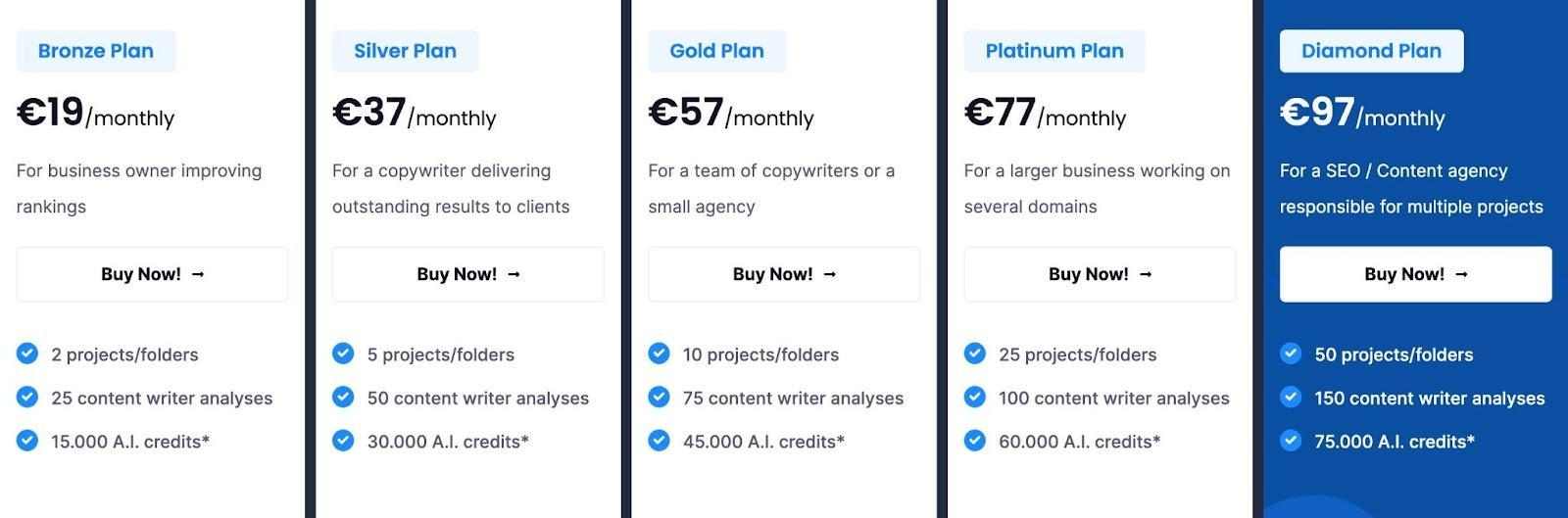Click checkmark icon beside 2 projects/folders
The image size is (1568, 518).
coord(27,353)
